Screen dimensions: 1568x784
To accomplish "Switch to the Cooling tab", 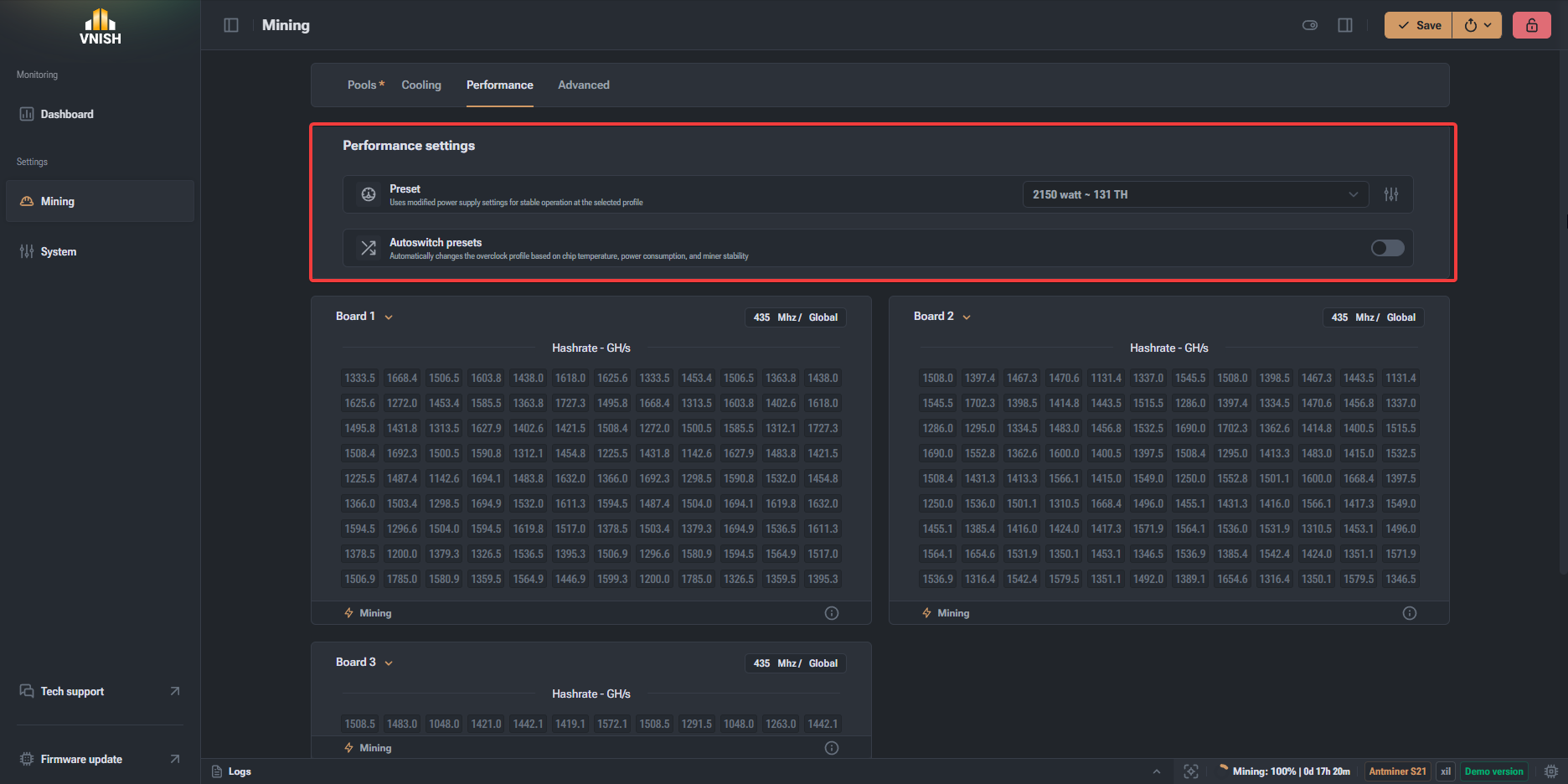I will 421,85.
